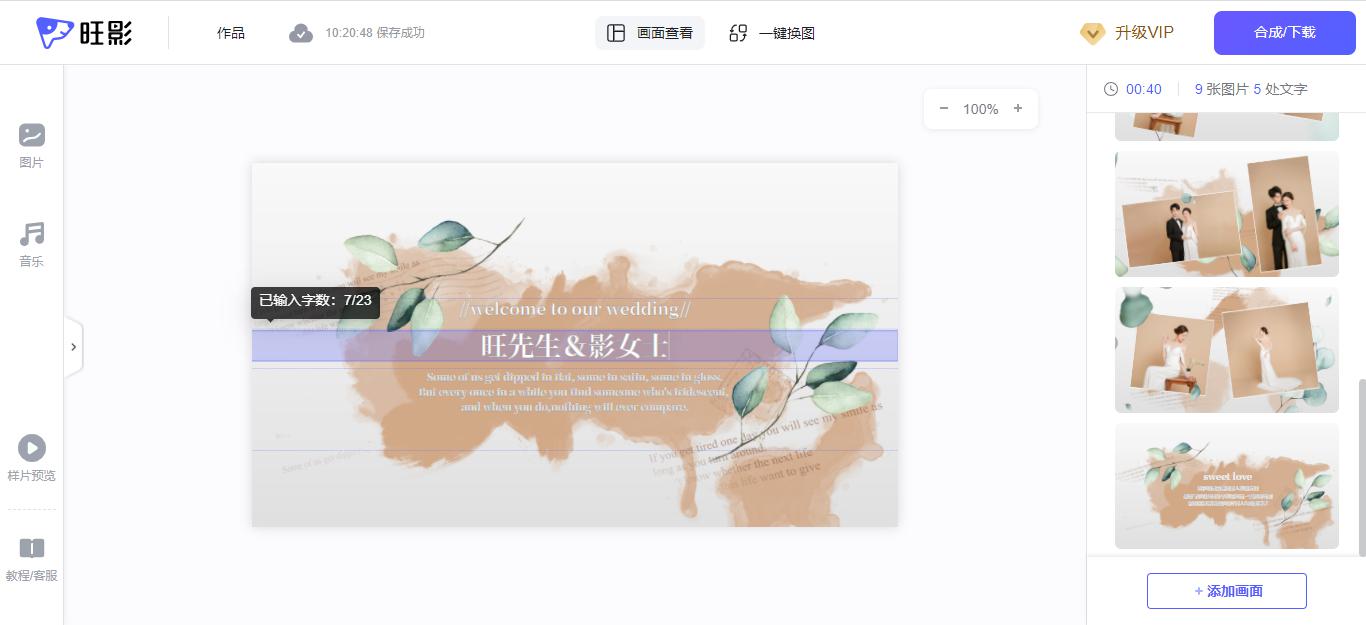Screen dimensions: 1366x625
Task: Expand the collapsed left side panel arrow
Action: click(74, 347)
